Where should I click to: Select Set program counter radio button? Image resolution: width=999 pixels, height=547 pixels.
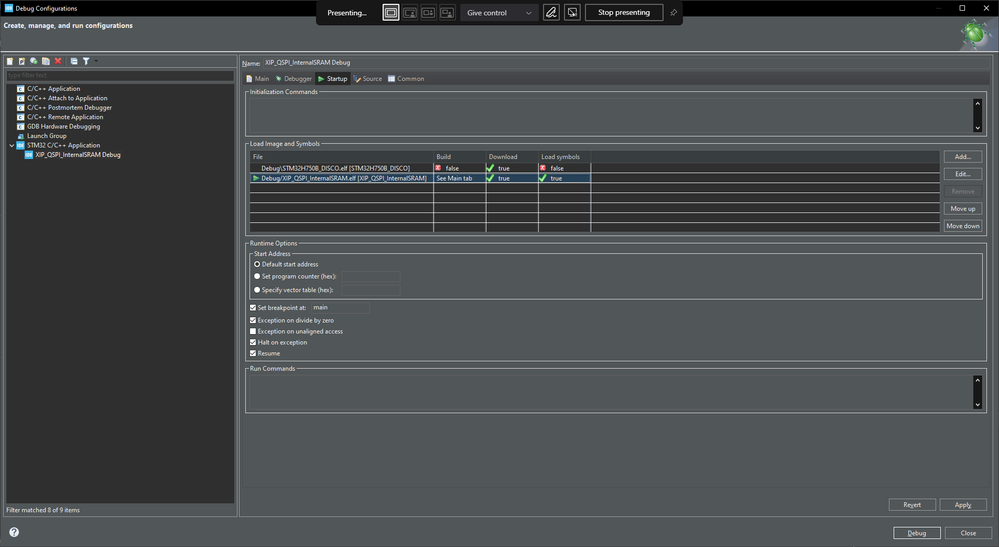tap(257, 276)
